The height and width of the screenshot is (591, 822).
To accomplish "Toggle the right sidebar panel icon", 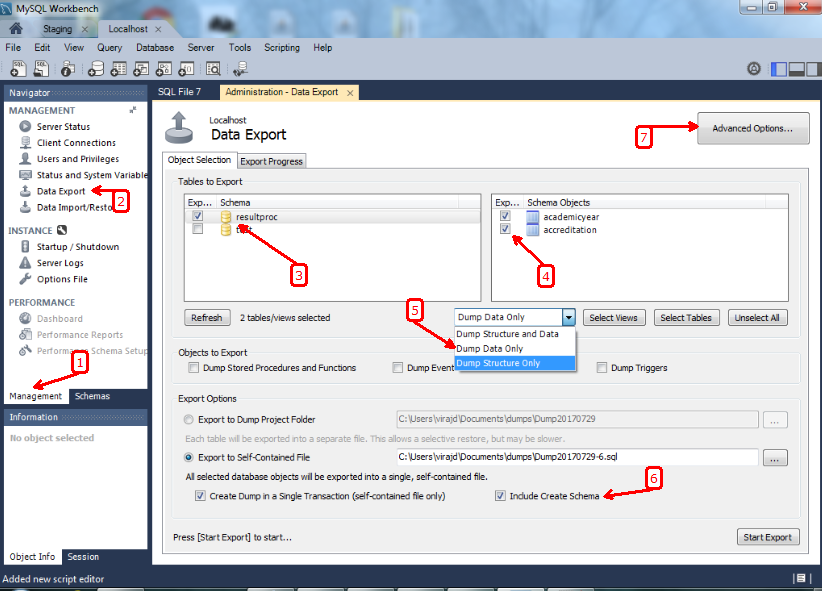I will pyautogui.click(x=814, y=69).
